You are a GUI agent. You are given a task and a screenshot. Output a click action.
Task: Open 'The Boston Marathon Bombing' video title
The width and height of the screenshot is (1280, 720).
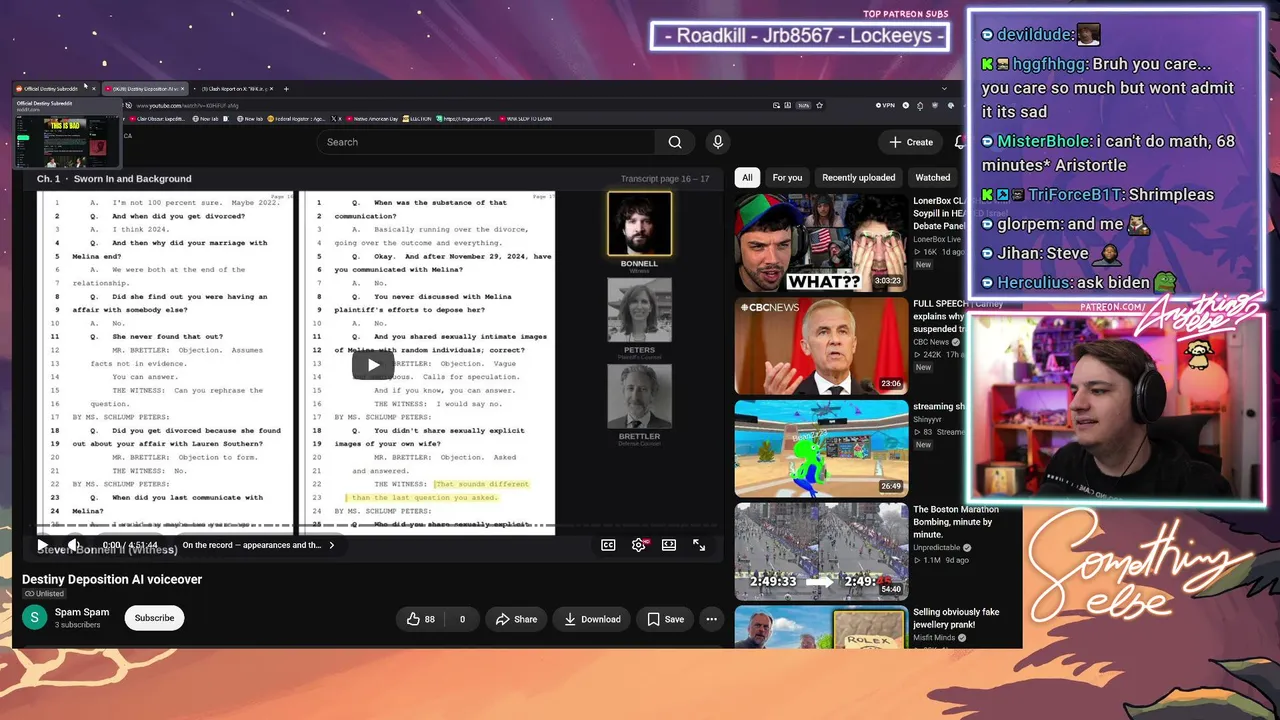(956, 522)
